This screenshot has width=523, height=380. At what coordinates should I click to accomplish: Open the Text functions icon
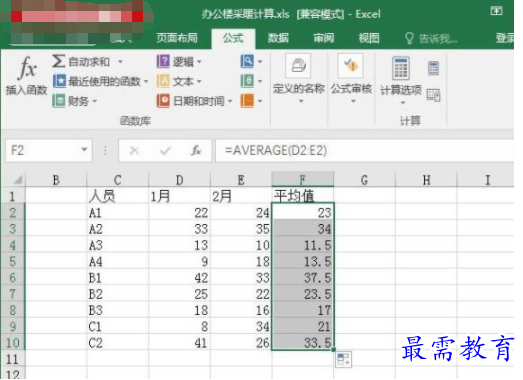[163, 81]
